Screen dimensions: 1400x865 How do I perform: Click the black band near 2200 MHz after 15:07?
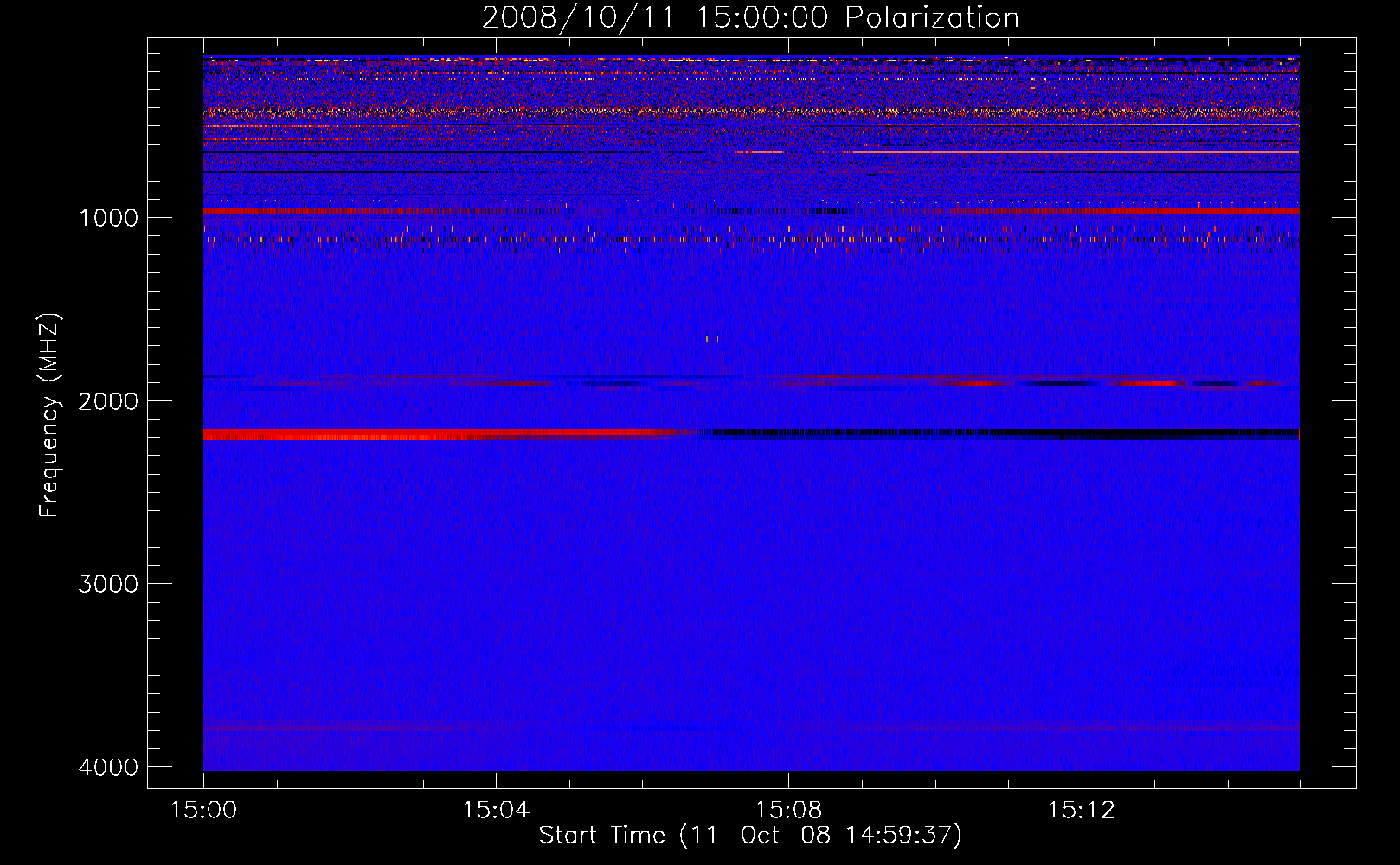tap(1004, 434)
